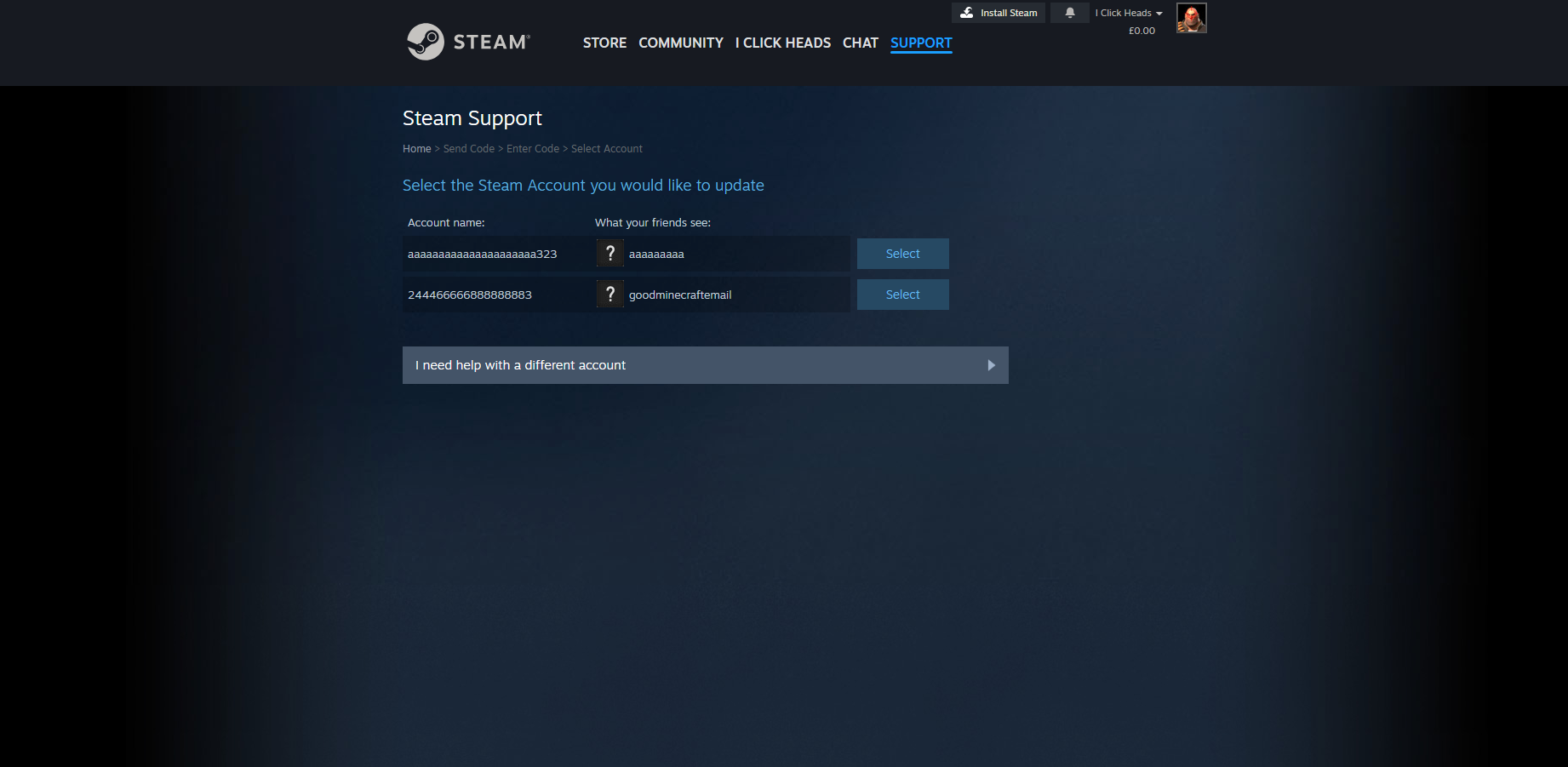
Task: Click question-mark avatar beside goodminecraftemail
Action: point(609,295)
